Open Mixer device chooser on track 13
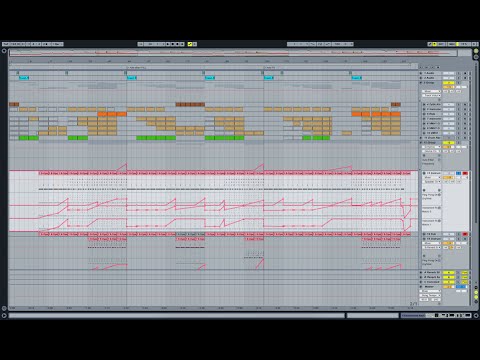This screenshot has height=360, width=480. (432, 178)
